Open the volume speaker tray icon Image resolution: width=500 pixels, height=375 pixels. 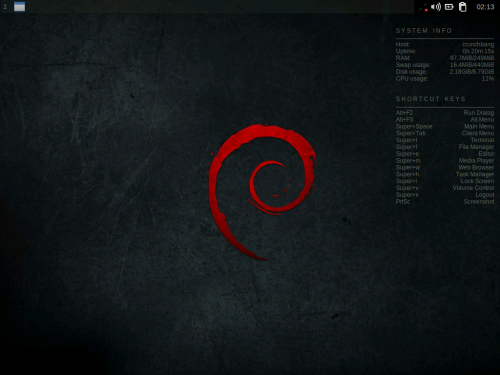coord(436,7)
